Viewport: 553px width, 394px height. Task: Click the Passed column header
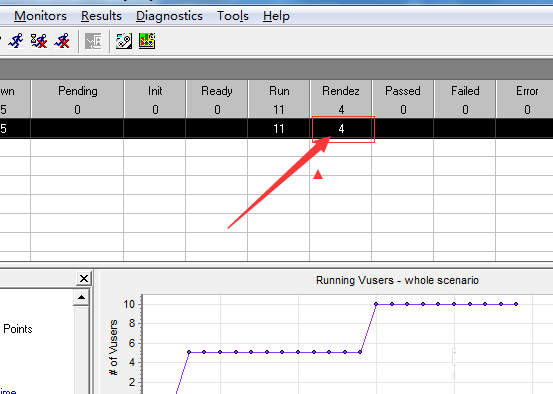tap(403, 91)
